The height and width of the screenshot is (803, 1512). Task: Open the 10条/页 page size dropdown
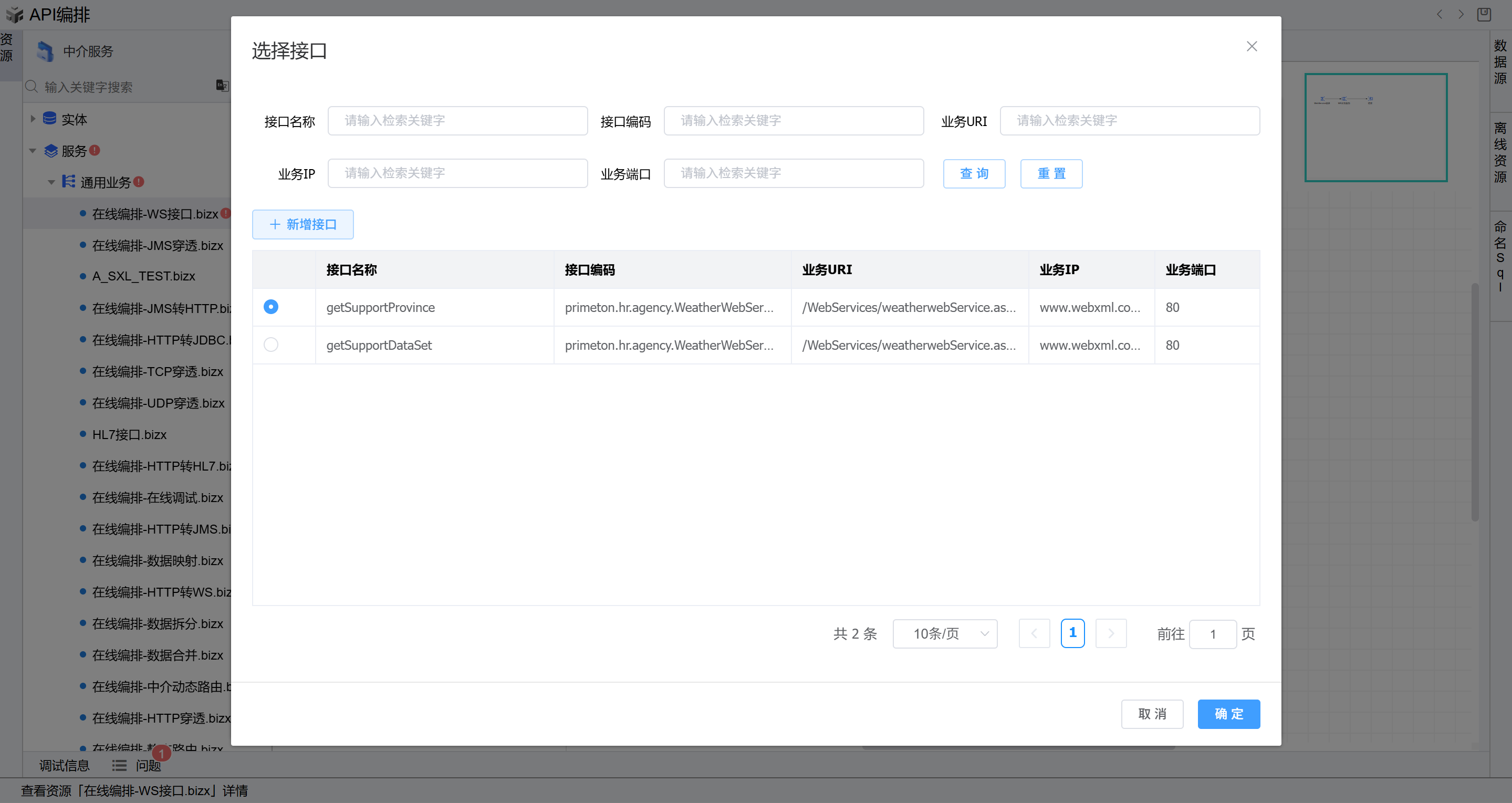944,633
